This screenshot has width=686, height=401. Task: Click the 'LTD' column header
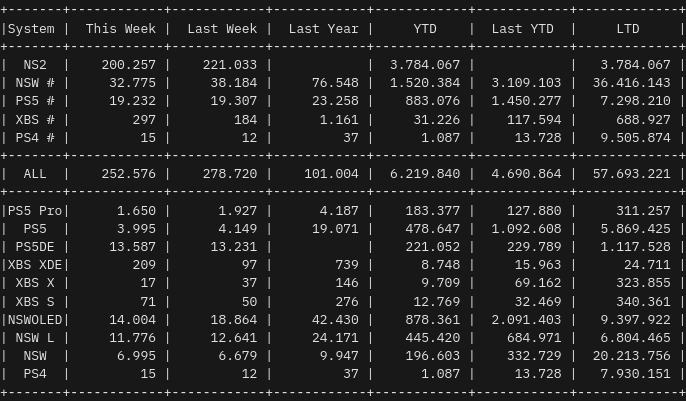pyautogui.click(x=627, y=29)
